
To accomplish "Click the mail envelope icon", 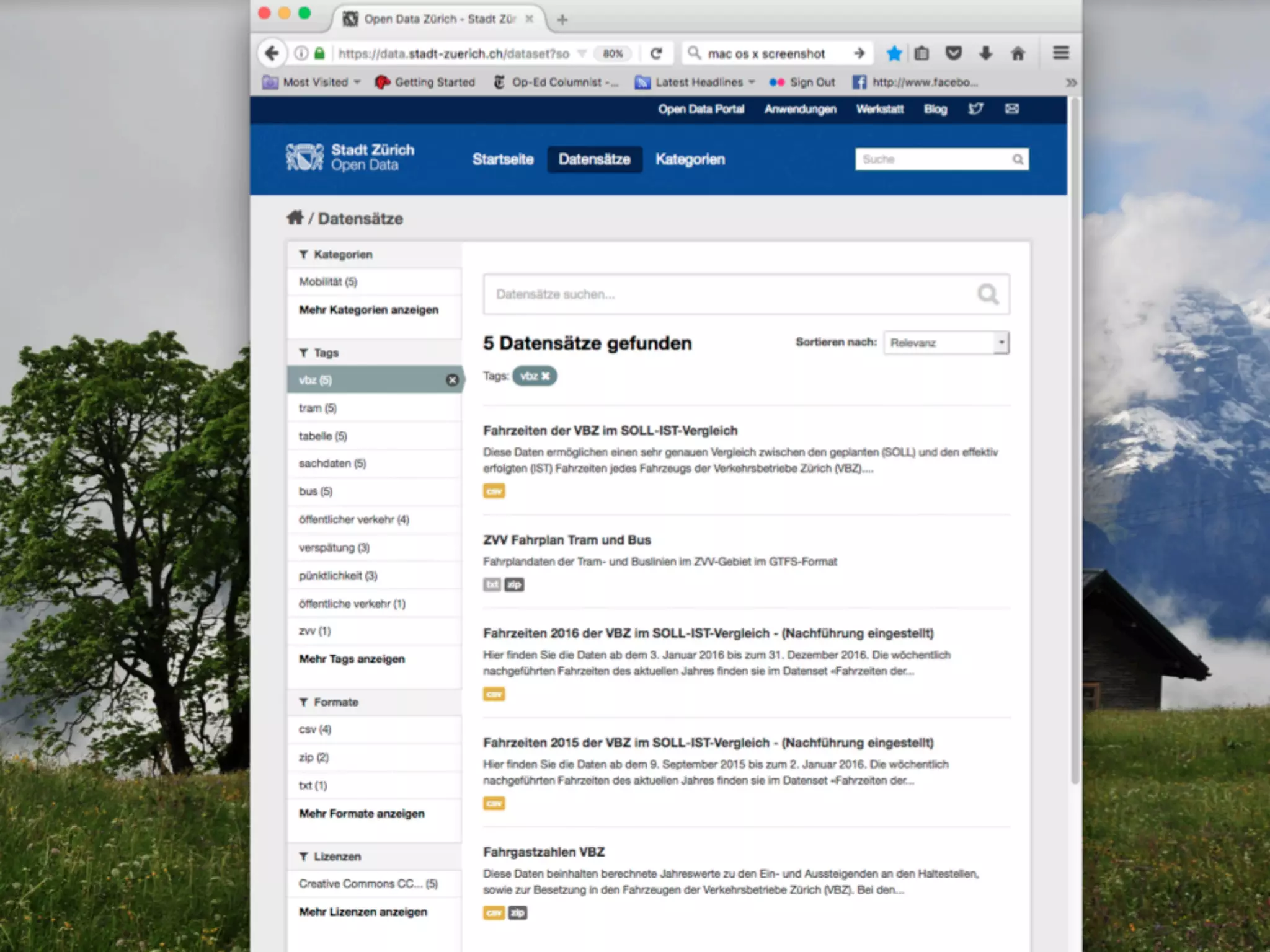I will click(x=1011, y=109).
